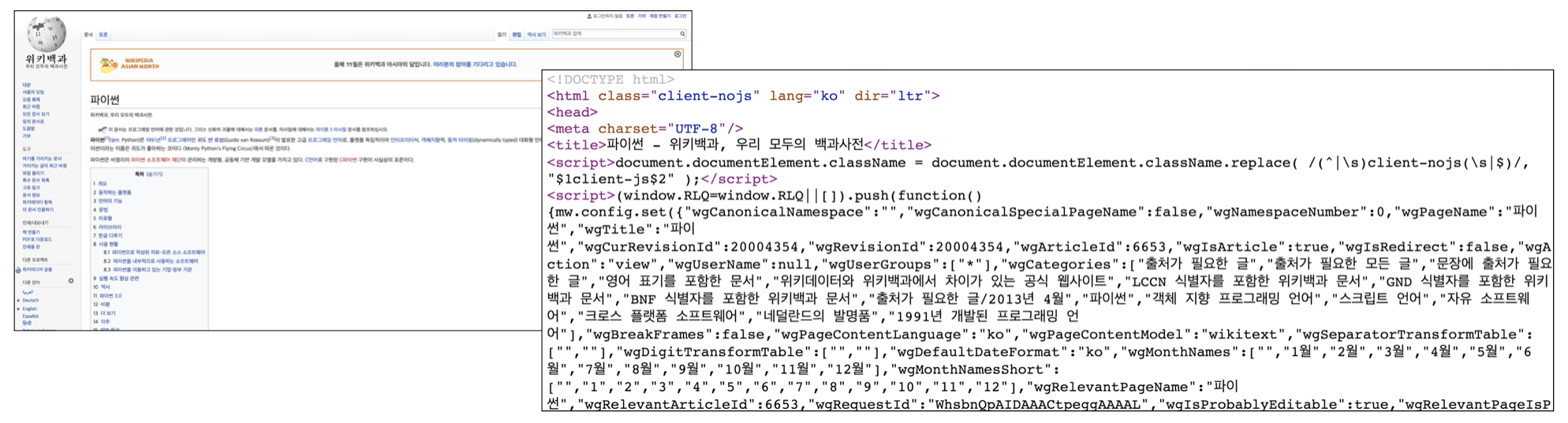Viewport: 1568px width, 423px height.
Task: Open the English language link in sidebar
Action: click(x=30, y=309)
